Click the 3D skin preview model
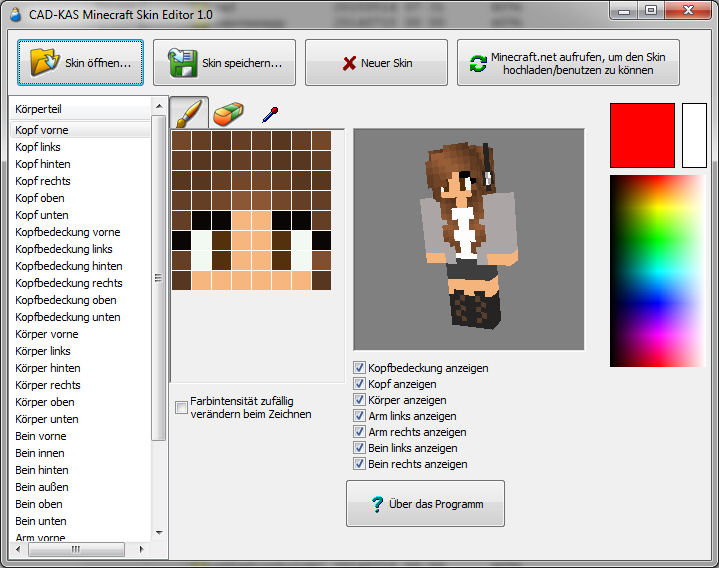The width and height of the screenshot is (719, 568). (x=468, y=239)
